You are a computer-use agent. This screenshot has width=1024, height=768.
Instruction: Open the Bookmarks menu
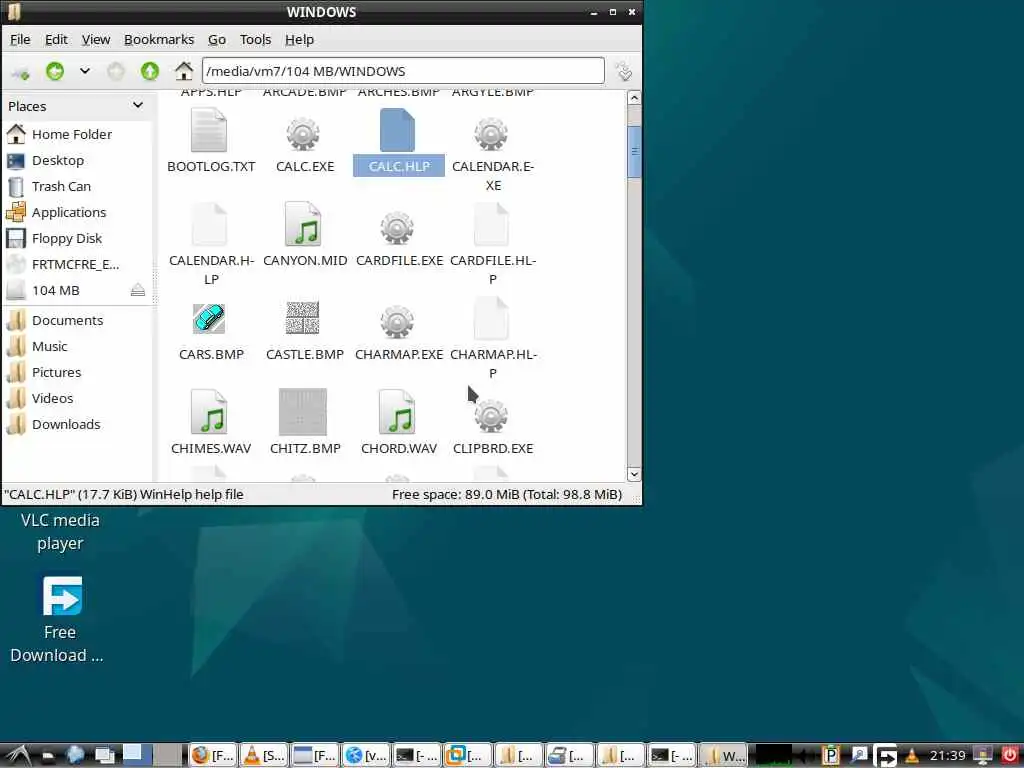click(159, 40)
